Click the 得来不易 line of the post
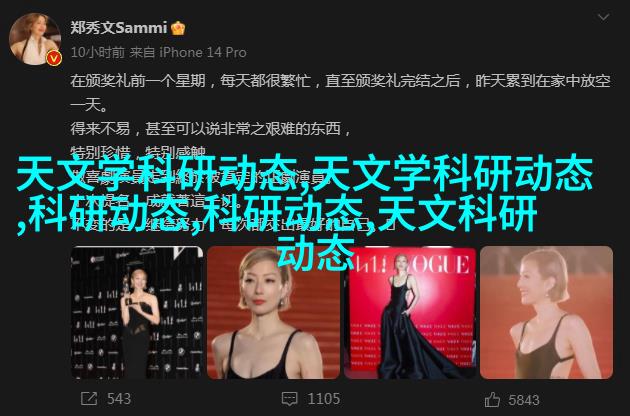Image resolution: width=630 pixels, height=416 pixels. click(x=211, y=129)
